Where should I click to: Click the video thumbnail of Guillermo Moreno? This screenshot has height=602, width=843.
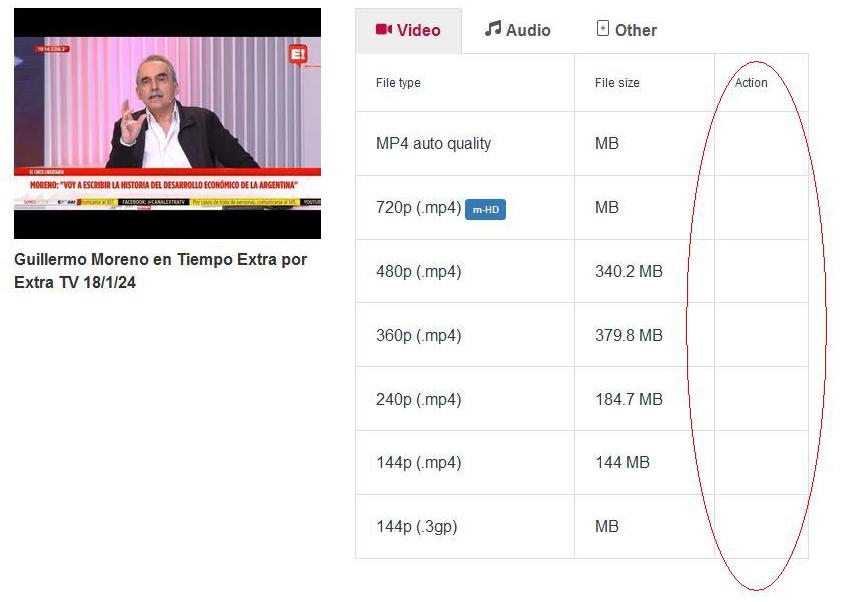[168, 123]
